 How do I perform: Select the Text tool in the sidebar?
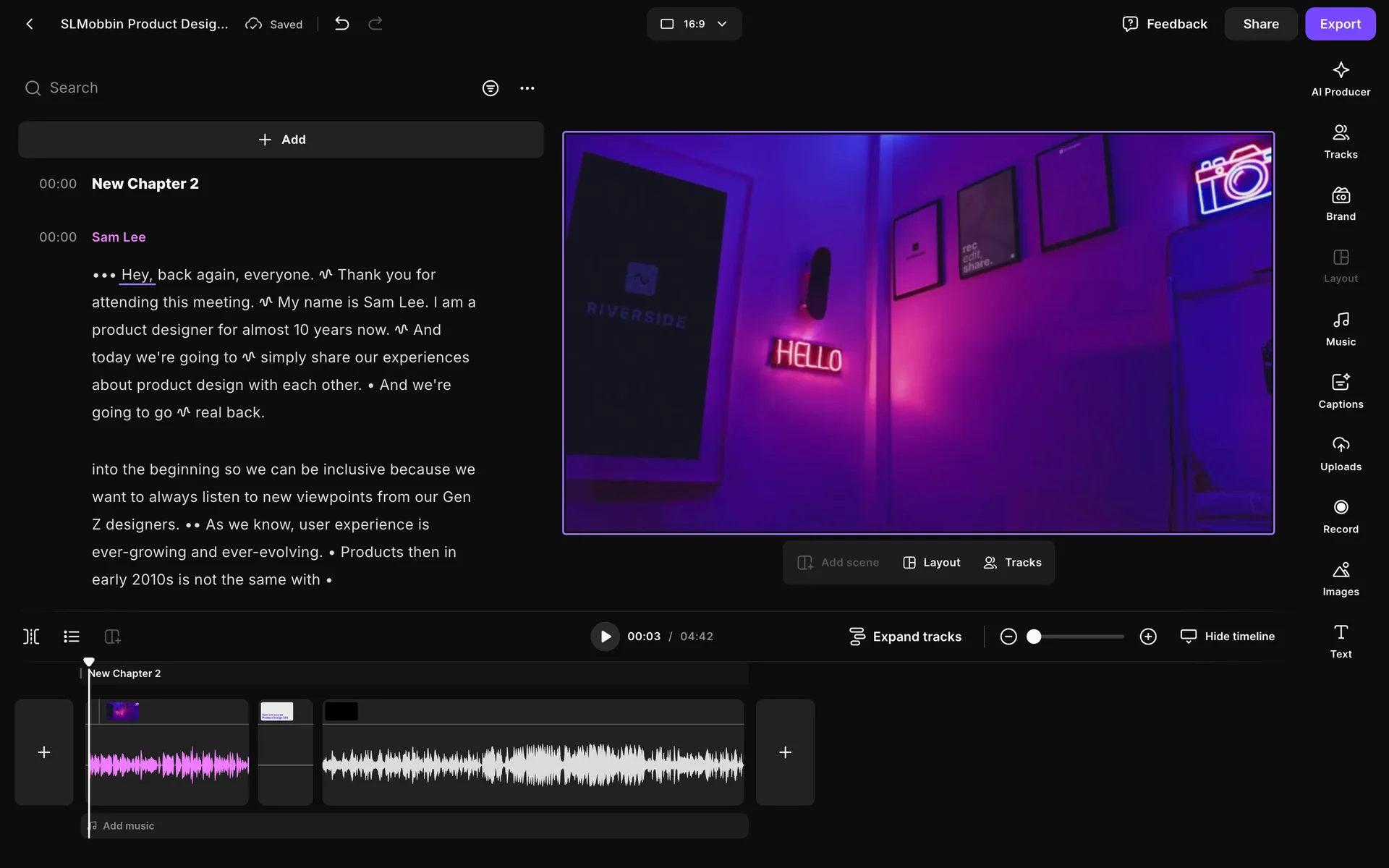click(x=1341, y=641)
